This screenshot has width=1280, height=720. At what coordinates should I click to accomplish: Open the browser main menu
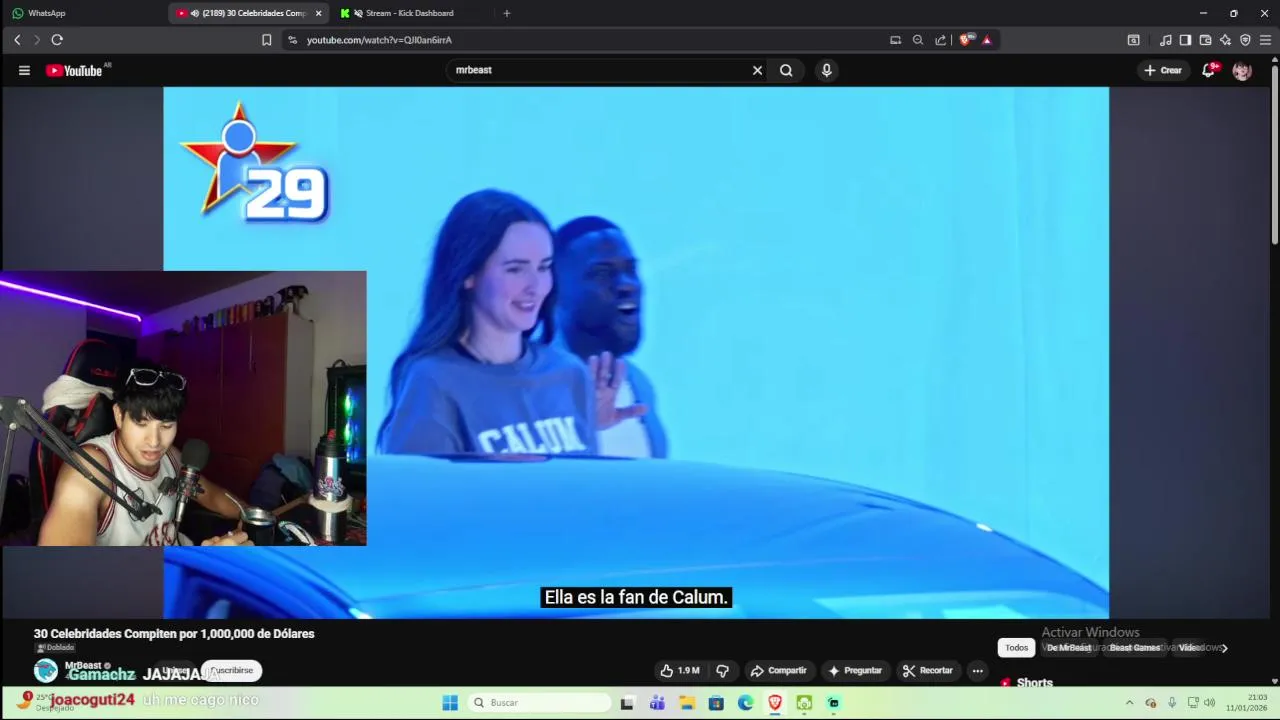point(1265,40)
